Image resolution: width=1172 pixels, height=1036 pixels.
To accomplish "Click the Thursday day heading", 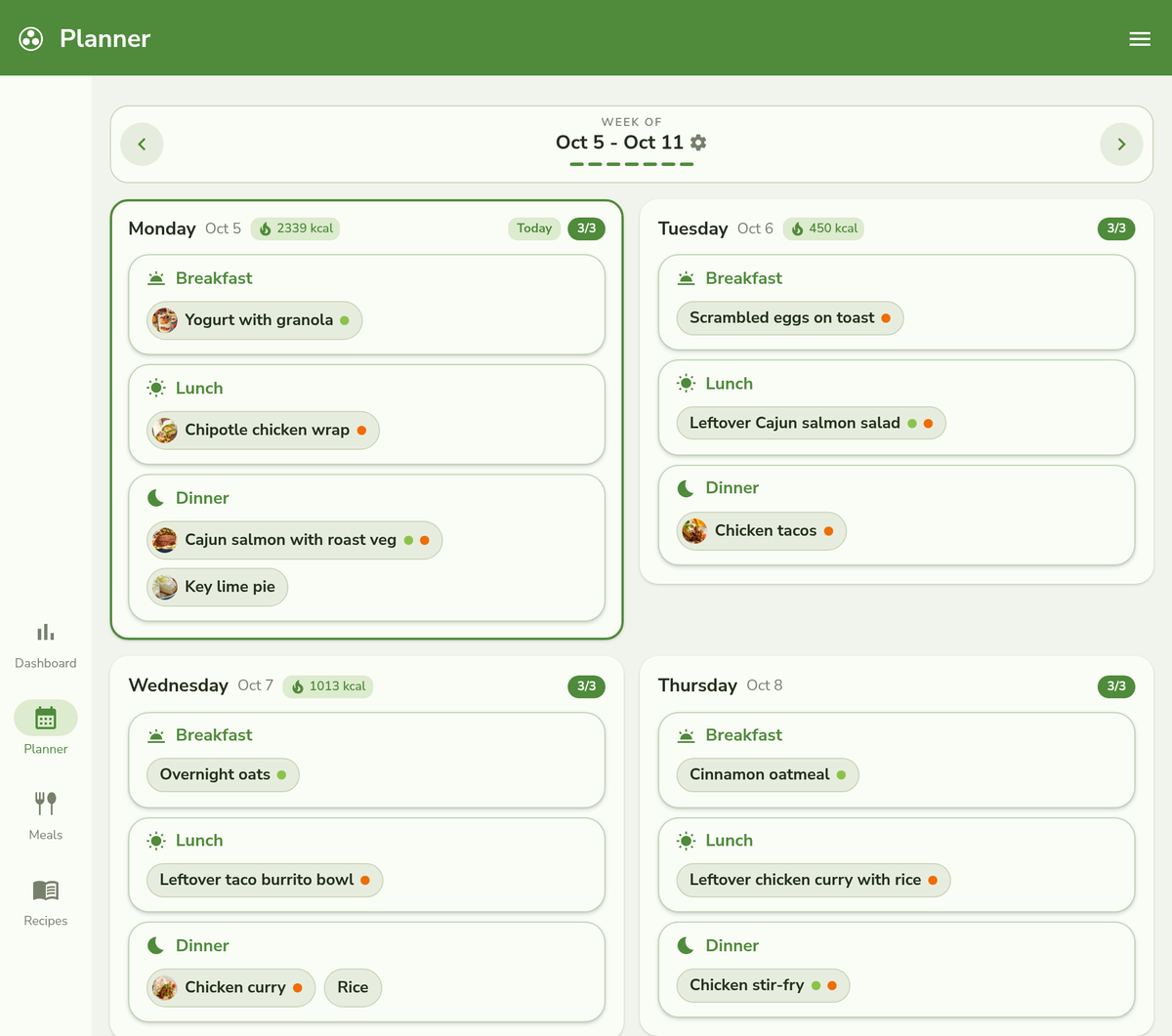I will [697, 685].
